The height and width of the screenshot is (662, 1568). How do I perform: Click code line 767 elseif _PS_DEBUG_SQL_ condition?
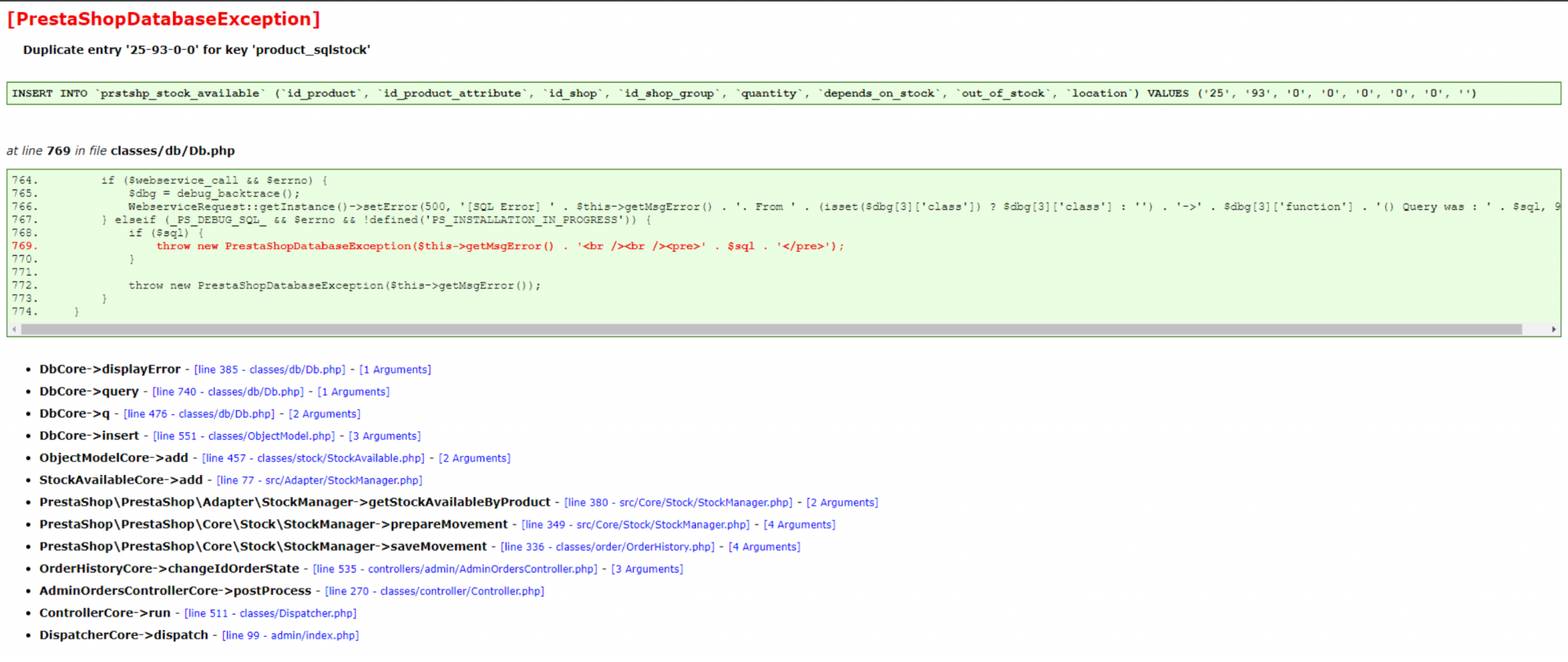(x=376, y=220)
